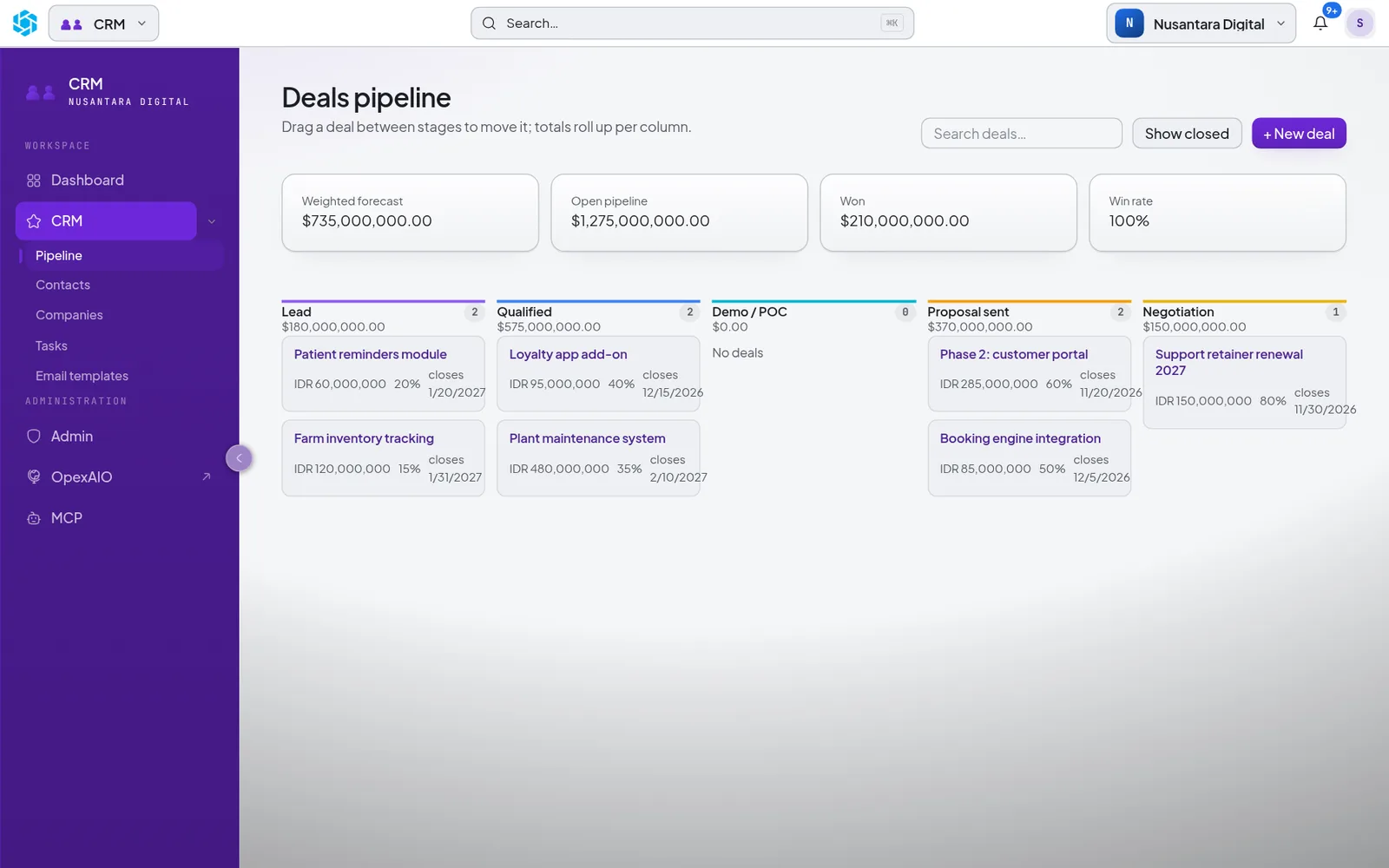Open the Farm inventory tracking deal
Image resolution: width=1389 pixels, height=868 pixels.
point(383,458)
